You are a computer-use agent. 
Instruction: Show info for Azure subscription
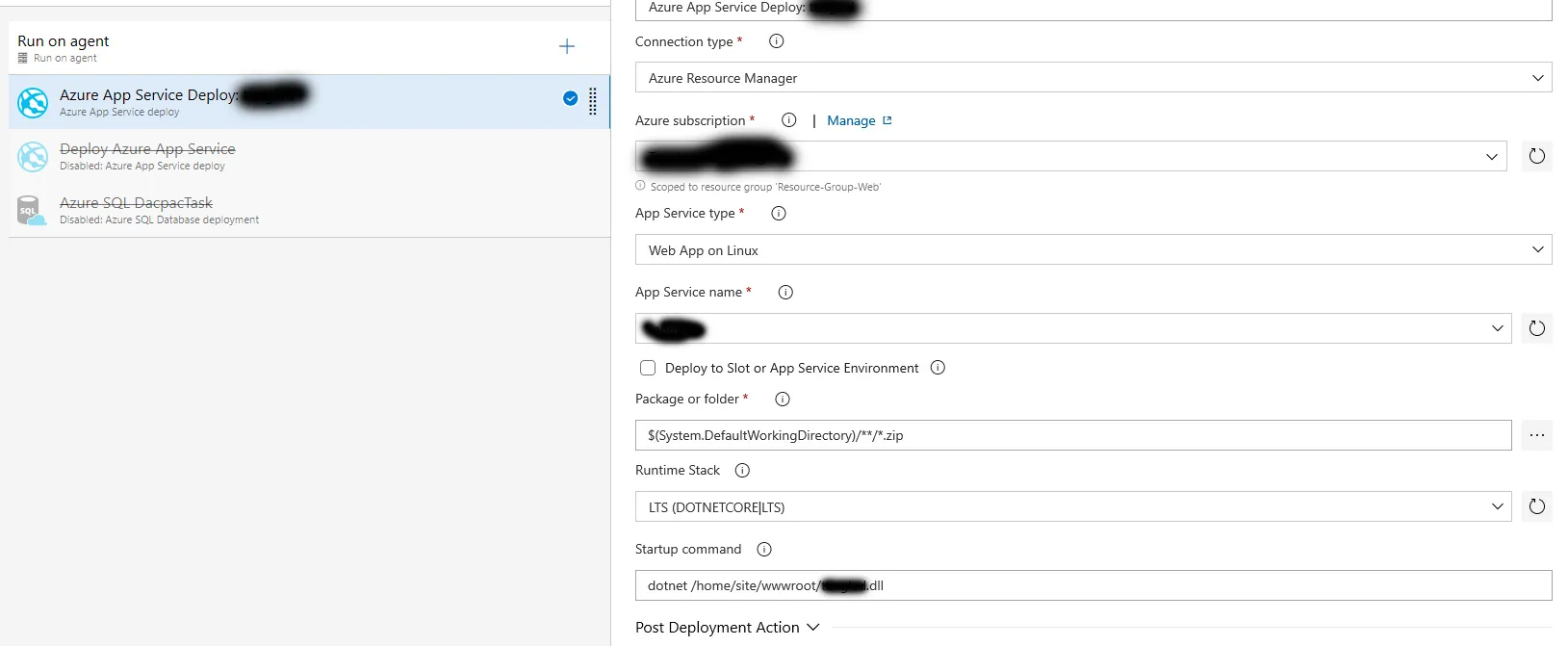[789, 120]
